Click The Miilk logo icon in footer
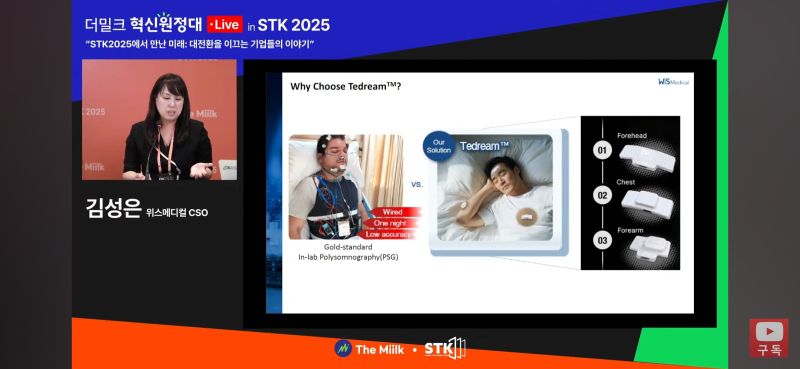This screenshot has height=369, width=800. click(343, 349)
